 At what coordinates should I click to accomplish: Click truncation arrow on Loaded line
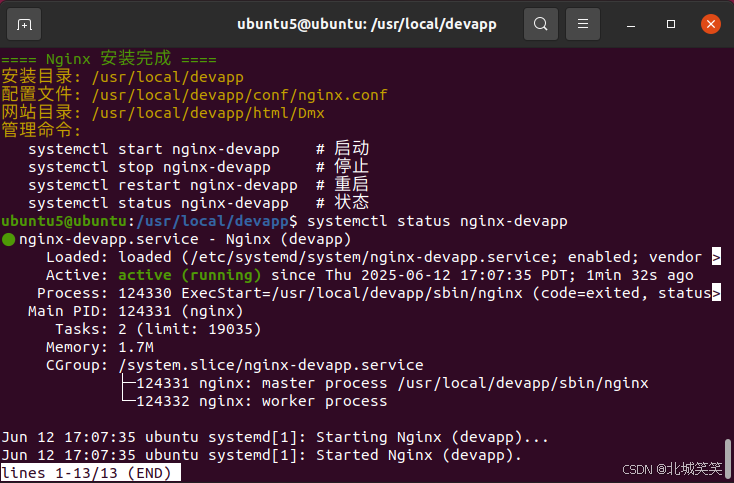(716, 257)
